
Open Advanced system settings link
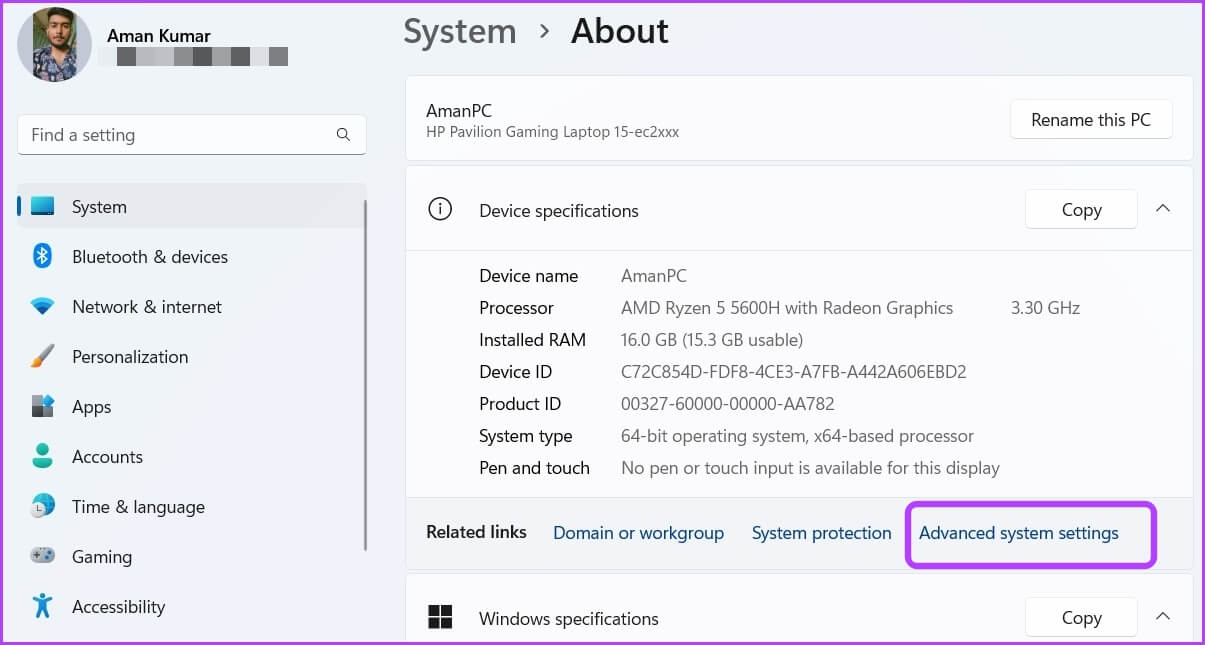1018,533
